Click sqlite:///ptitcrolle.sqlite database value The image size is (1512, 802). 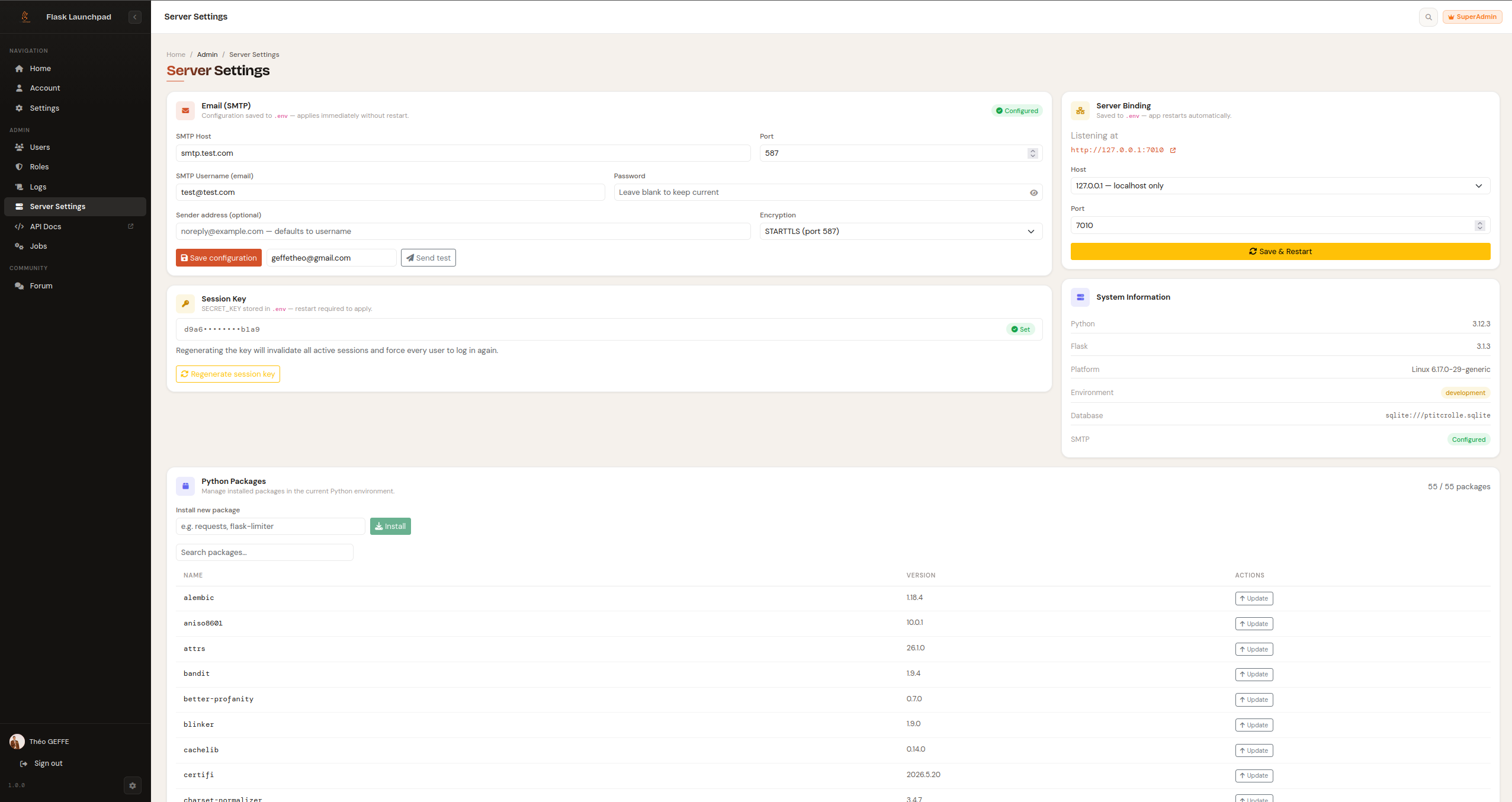[x=1437, y=416]
